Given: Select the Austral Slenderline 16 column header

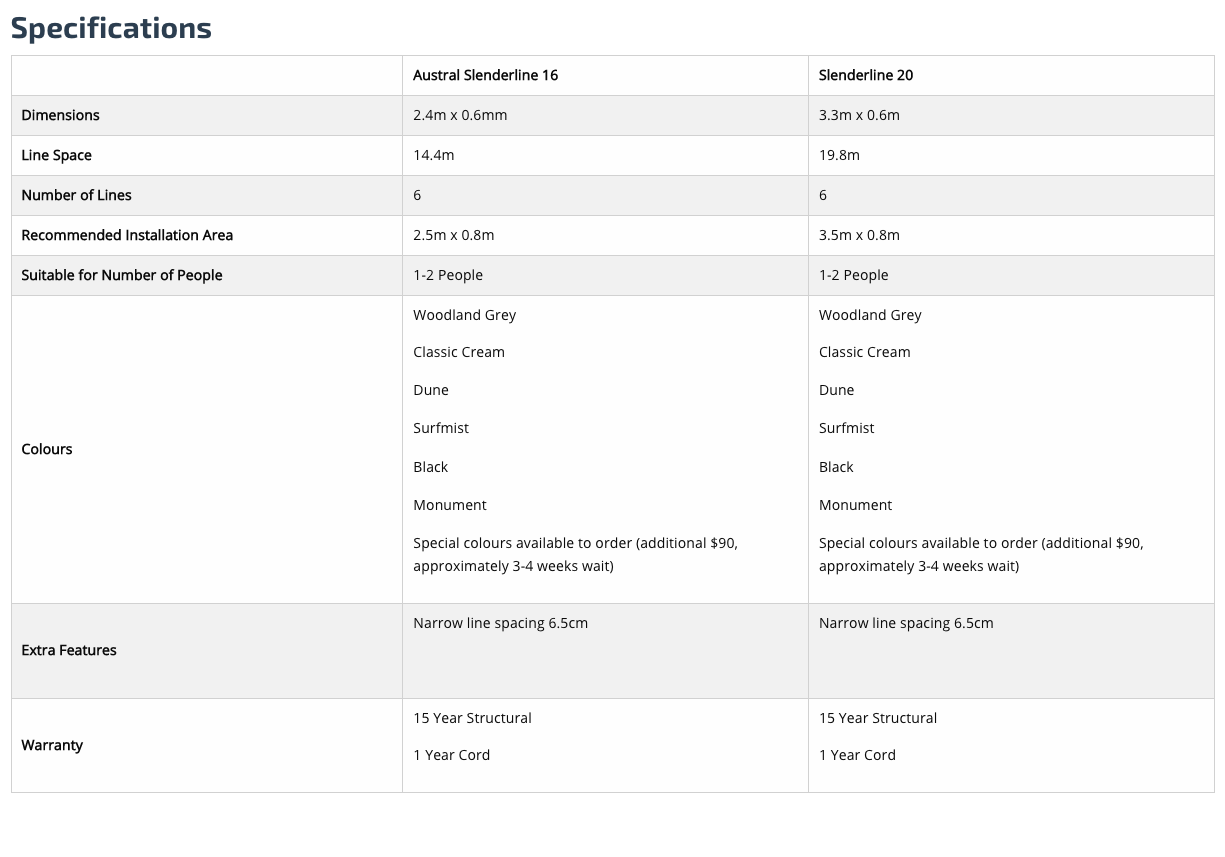Looking at the screenshot, I should (x=486, y=75).
